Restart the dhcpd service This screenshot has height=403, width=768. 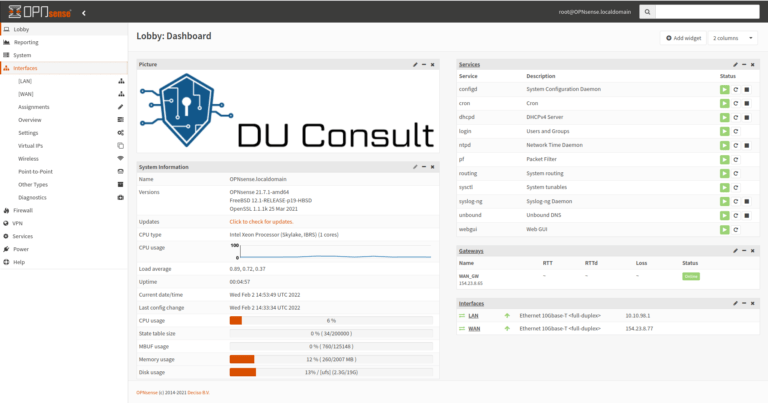coord(736,118)
